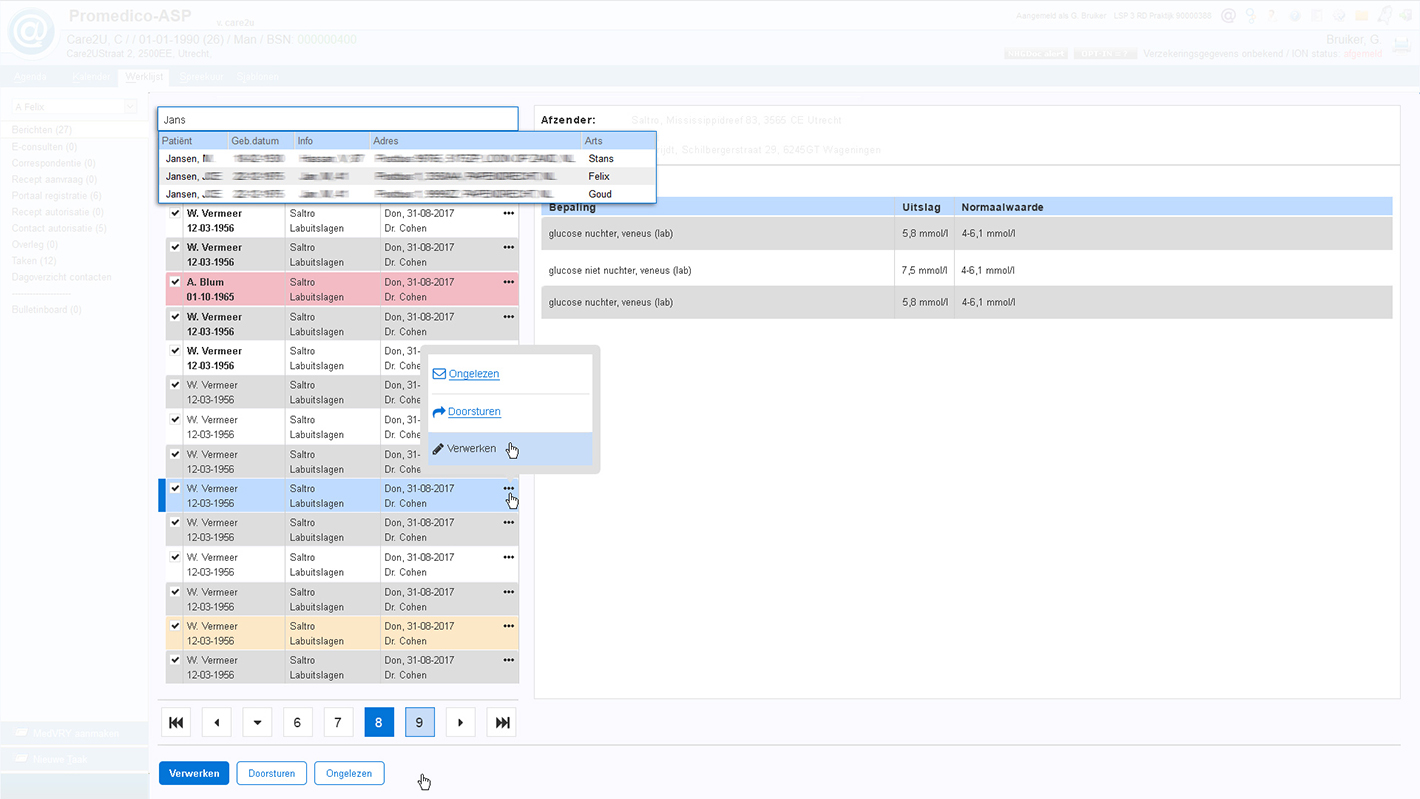Click the patient search field containing Jans

(x=338, y=120)
